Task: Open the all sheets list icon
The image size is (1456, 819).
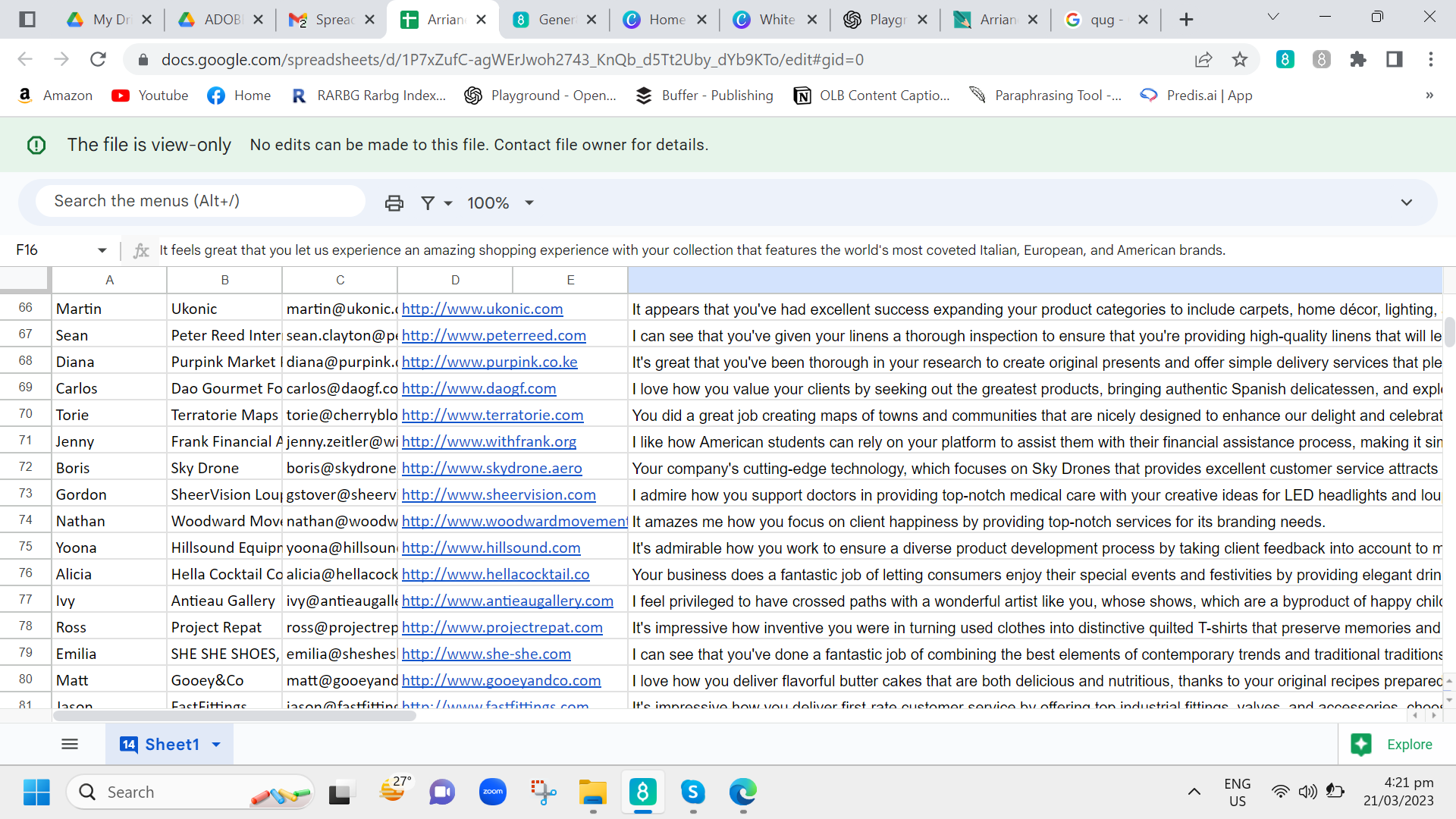Action: (x=70, y=745)
